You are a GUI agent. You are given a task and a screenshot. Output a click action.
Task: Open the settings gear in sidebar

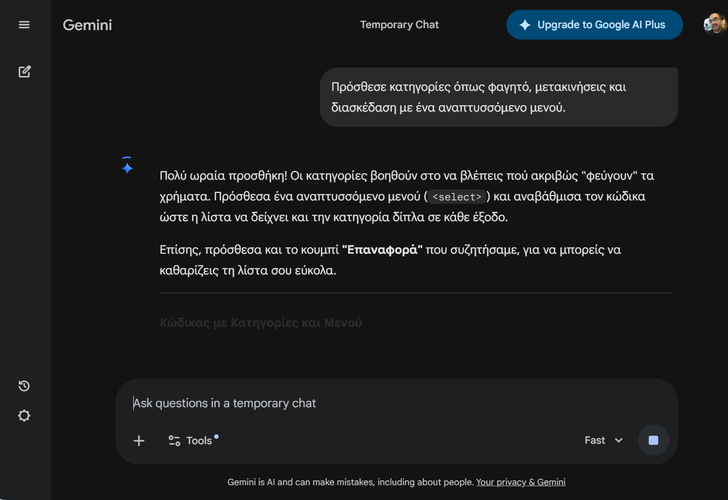(x=24, y=416)
